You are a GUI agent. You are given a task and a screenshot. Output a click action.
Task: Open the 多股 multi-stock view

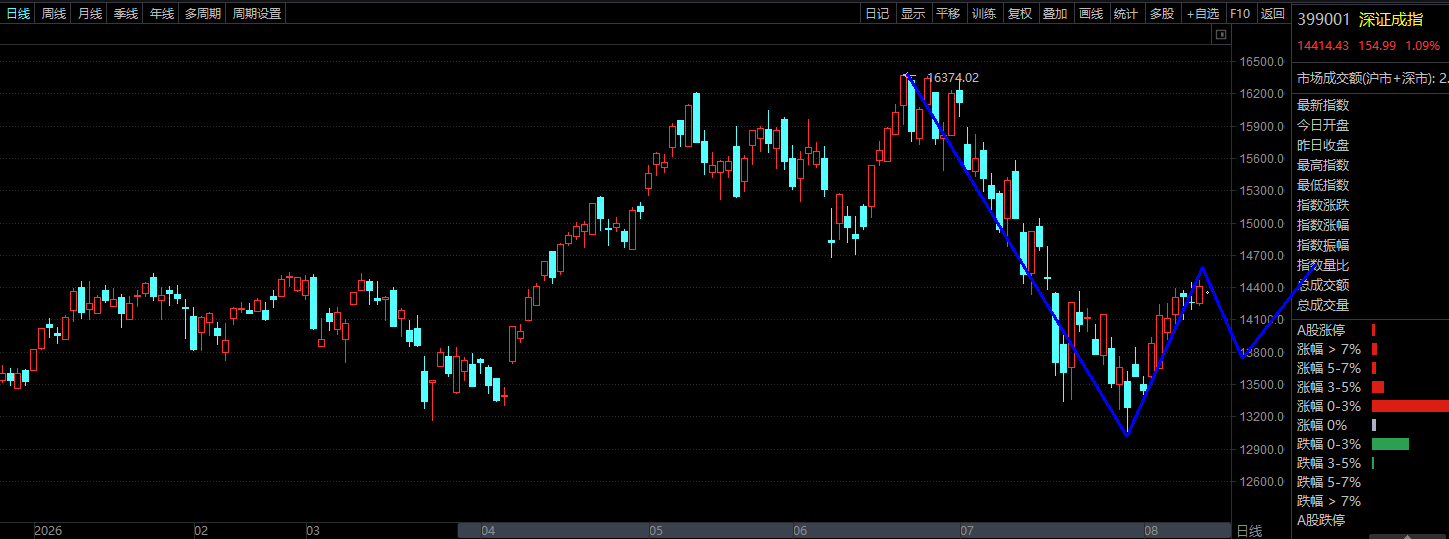1162,13
